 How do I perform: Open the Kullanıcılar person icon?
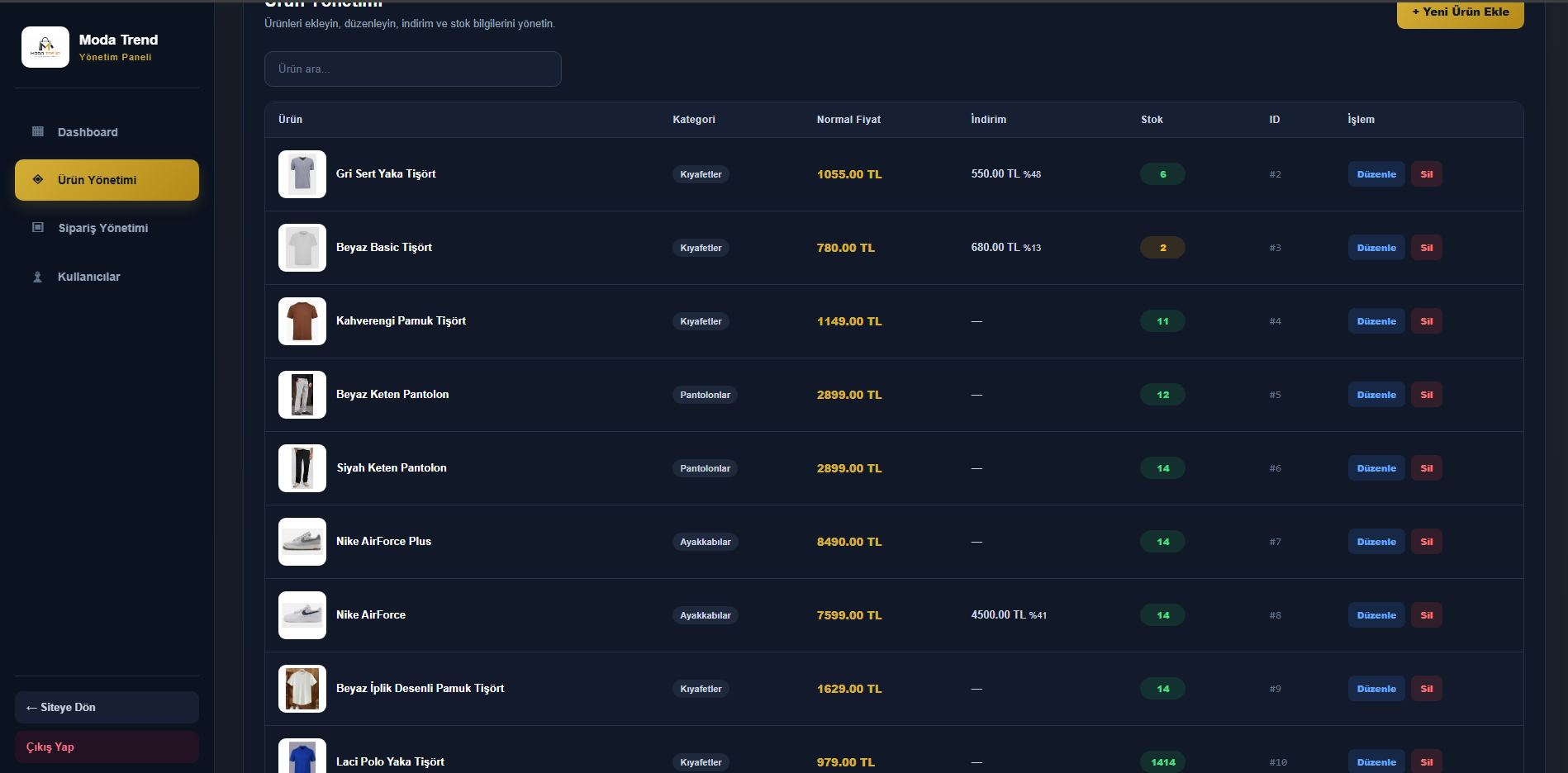pyautogui.click(x=38, y=277)
